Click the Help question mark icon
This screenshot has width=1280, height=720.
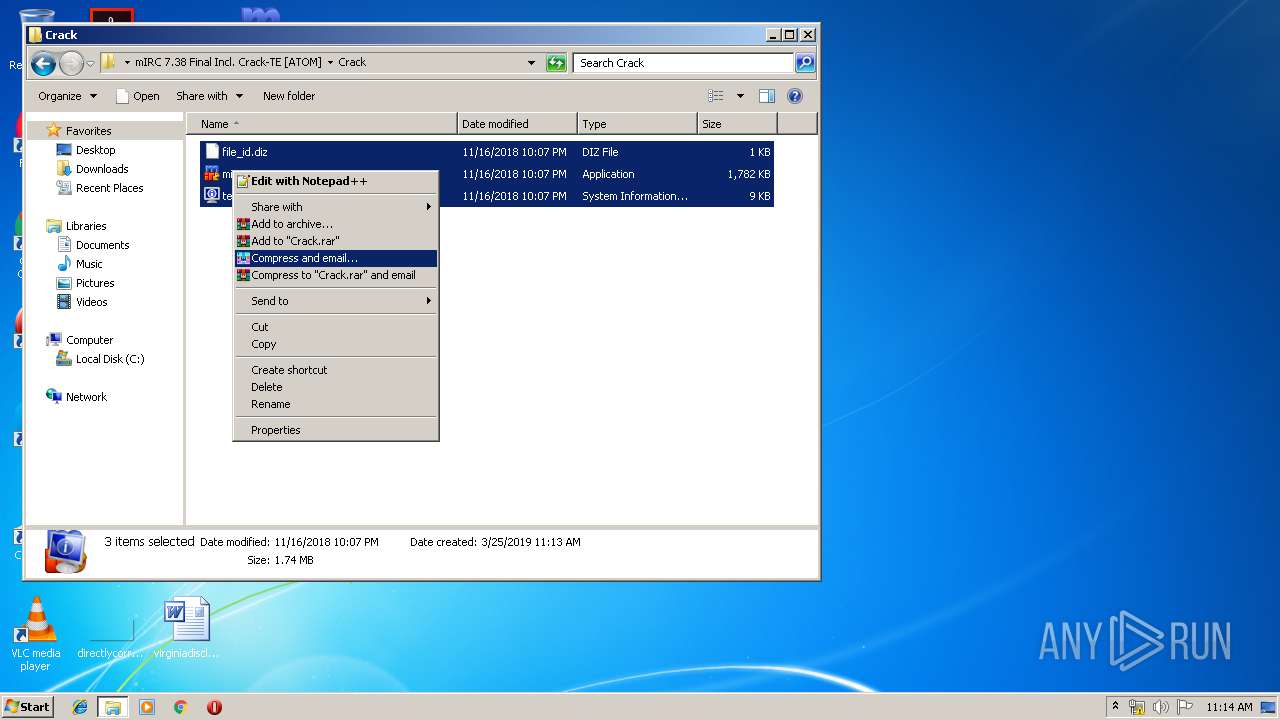click(795, 96)
